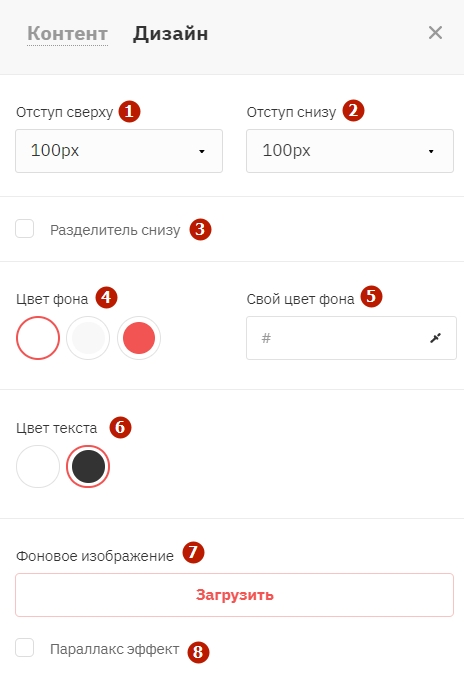Click the red number 4 marker near Цвет фона

(x=106, y=298)
